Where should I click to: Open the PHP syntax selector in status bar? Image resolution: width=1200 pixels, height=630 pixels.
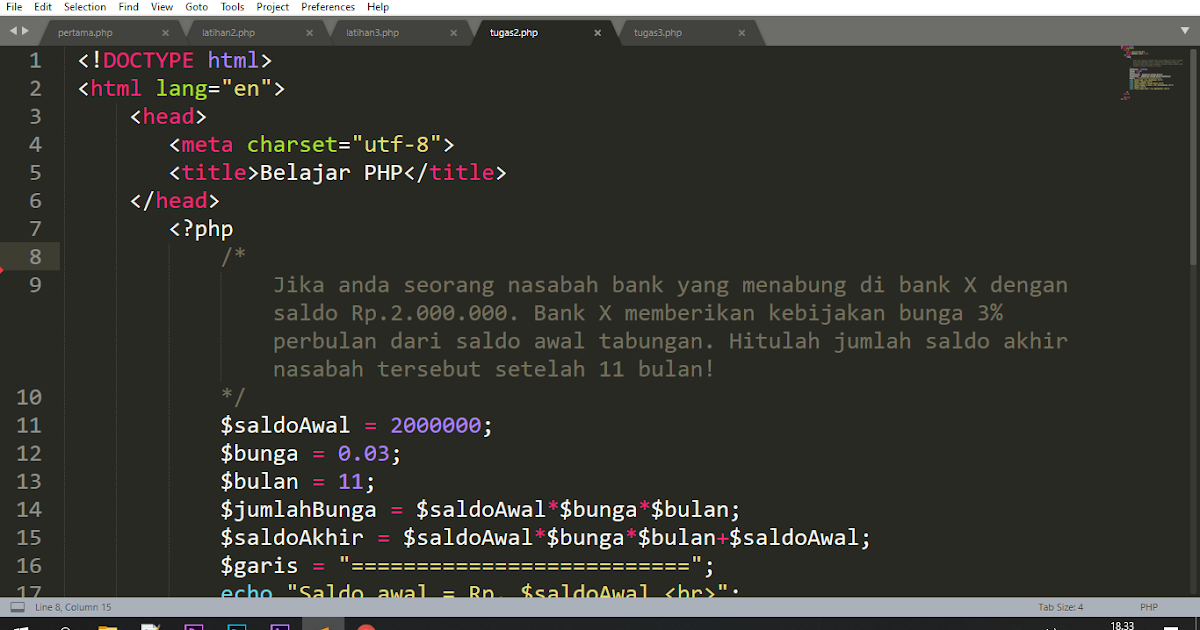(1149, 606)
